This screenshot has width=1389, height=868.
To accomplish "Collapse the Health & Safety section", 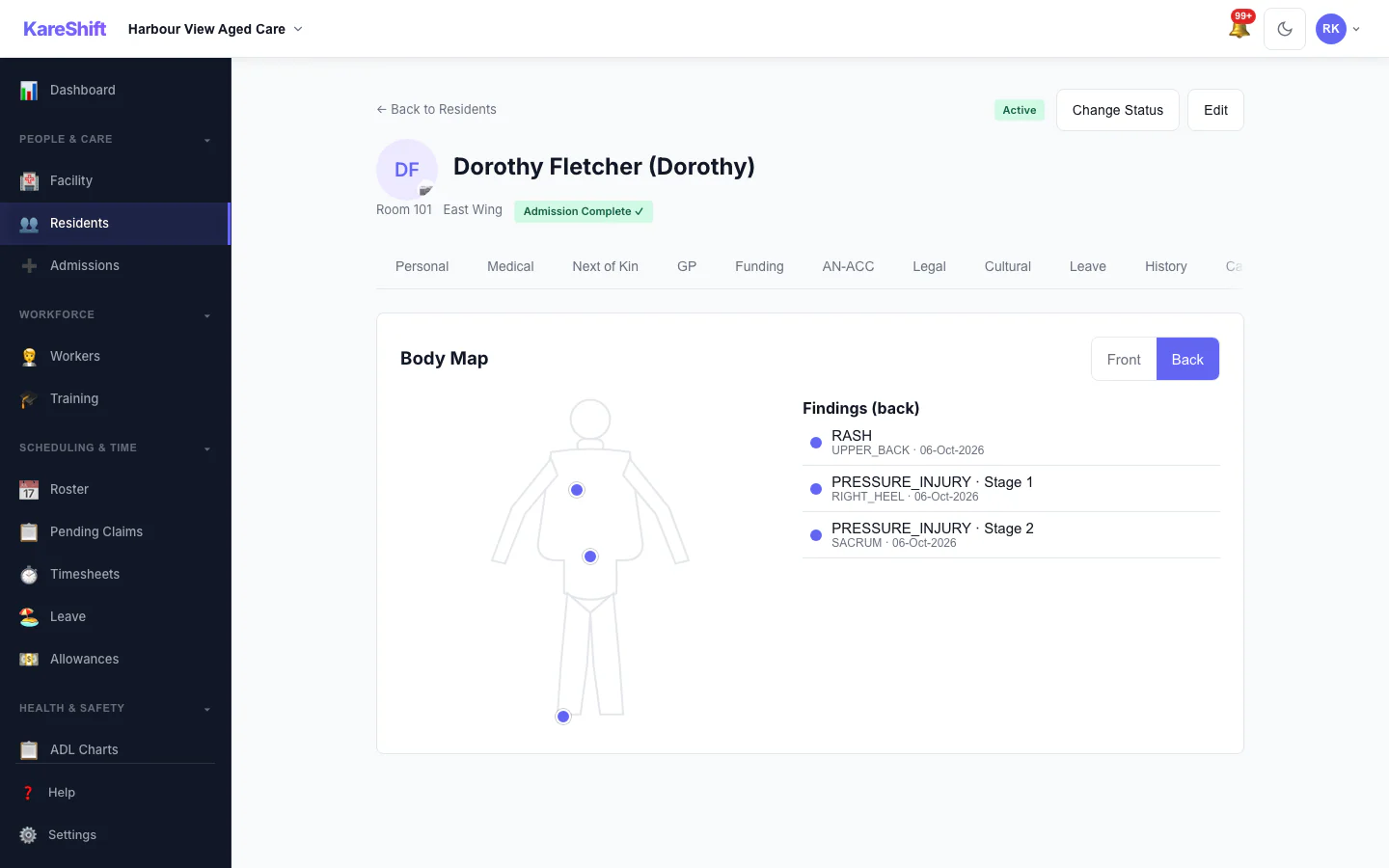I will 116,709.
